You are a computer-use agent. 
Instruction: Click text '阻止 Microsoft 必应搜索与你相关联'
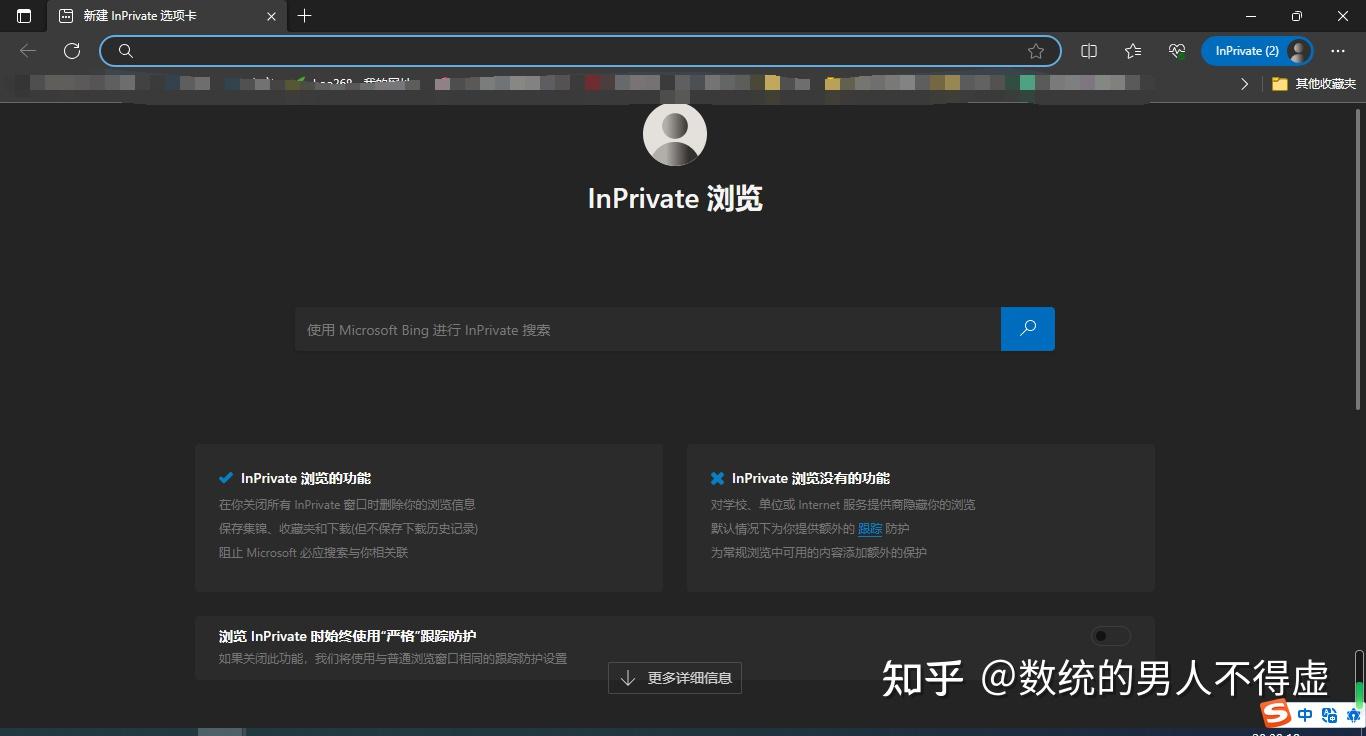(314, 552)
